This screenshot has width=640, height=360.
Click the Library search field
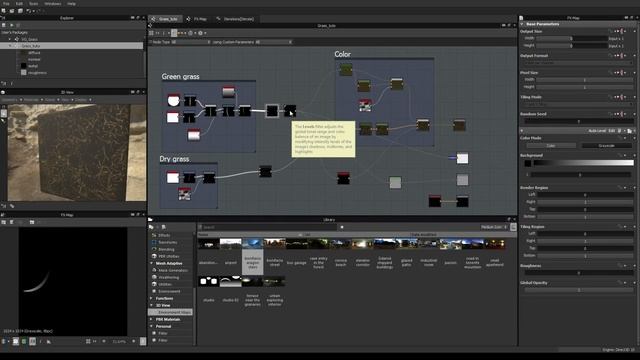268,227
